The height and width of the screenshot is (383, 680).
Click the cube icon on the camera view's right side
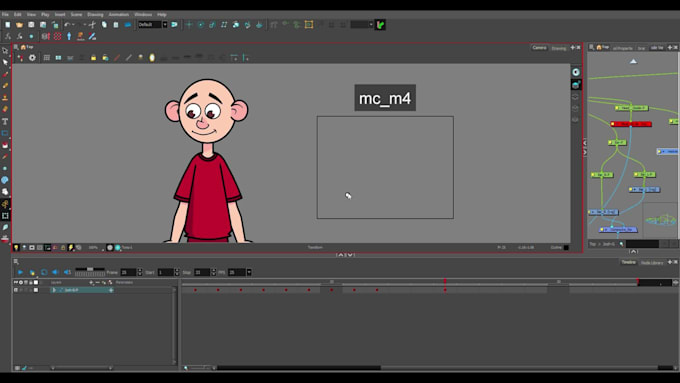(x=575, y=85)
